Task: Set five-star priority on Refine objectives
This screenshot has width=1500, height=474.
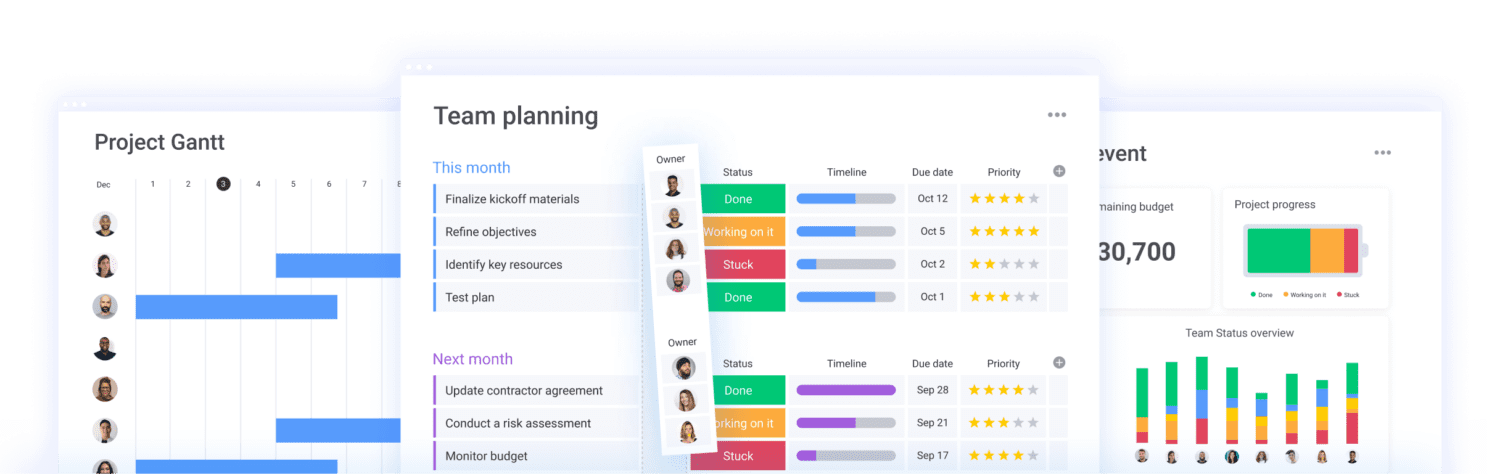Action: [x=1003, y=231]
